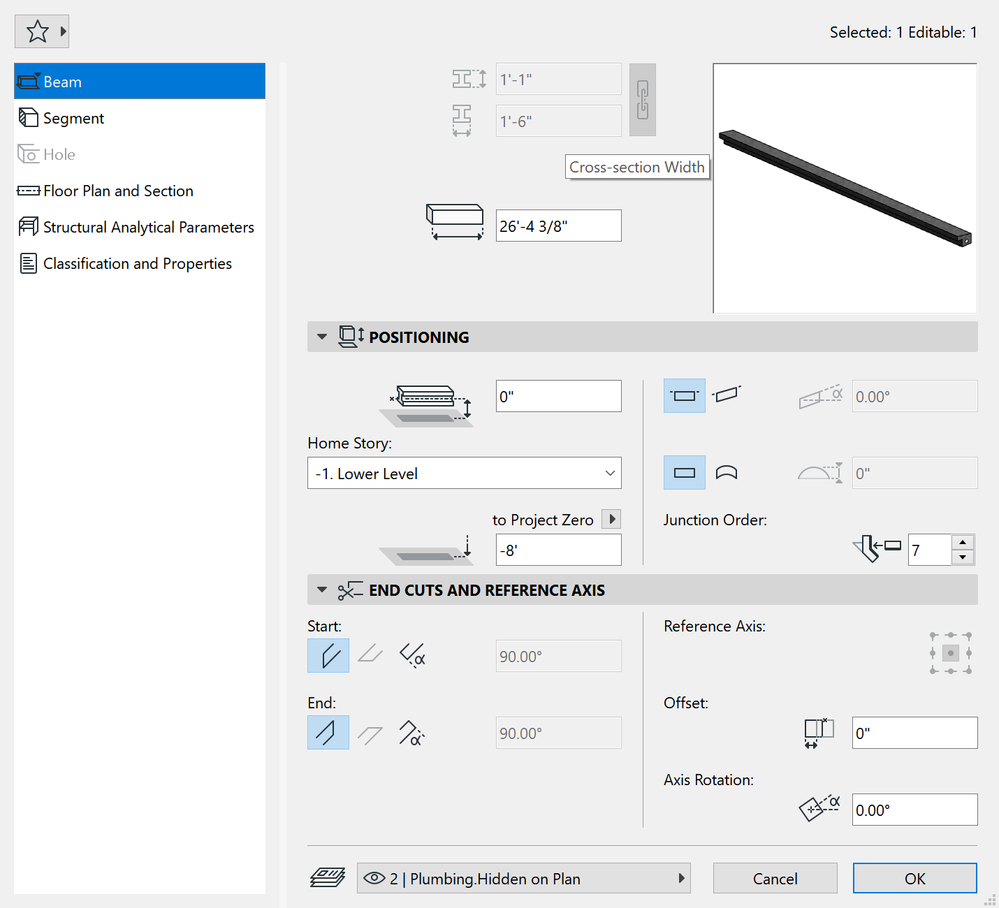Click the 3D beam preview image
Viewport: 999px width, 908px height.
pyautogui.click(x=844, y=187)
